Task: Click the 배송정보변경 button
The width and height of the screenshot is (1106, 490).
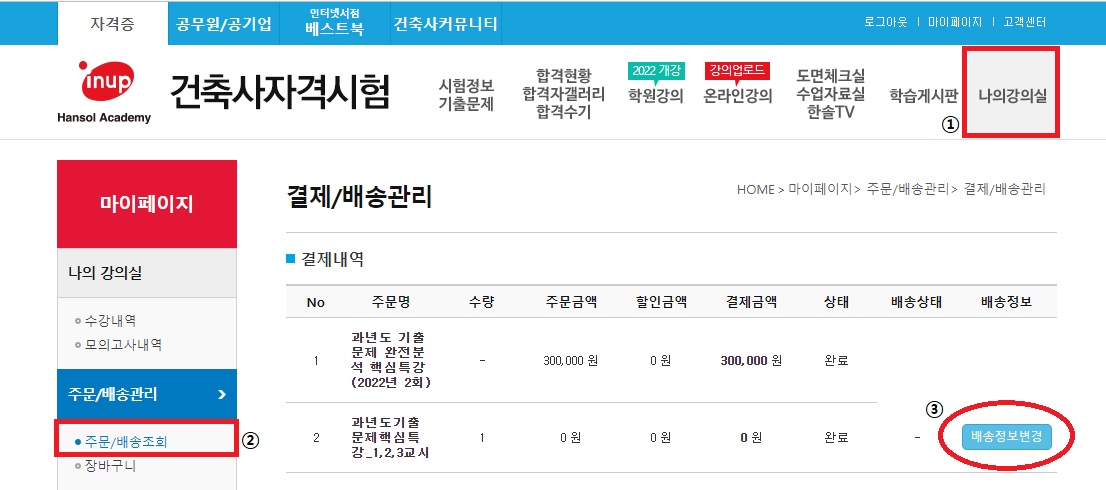Action: pos(1007,438)
